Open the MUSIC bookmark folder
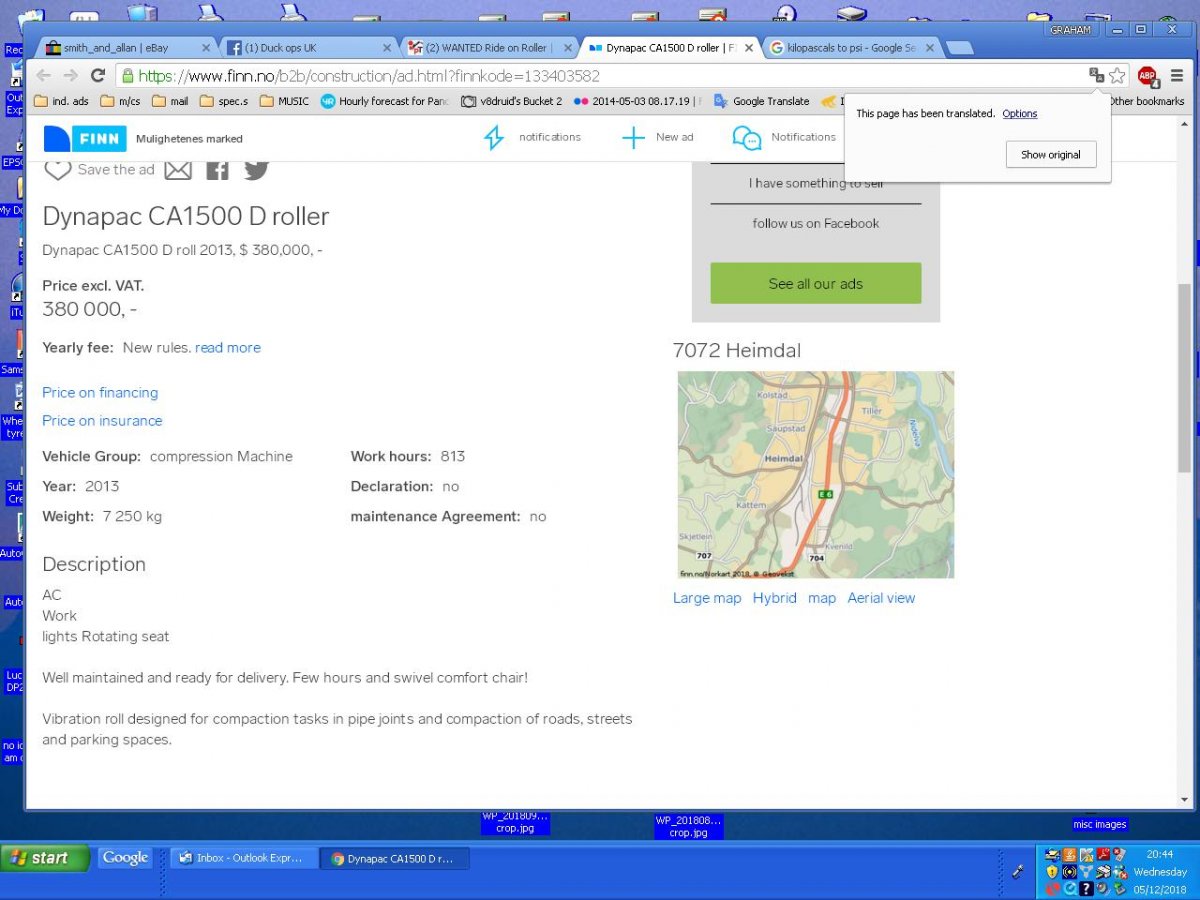This screenshot has width=1200, height=900. [x=284, y=101]
